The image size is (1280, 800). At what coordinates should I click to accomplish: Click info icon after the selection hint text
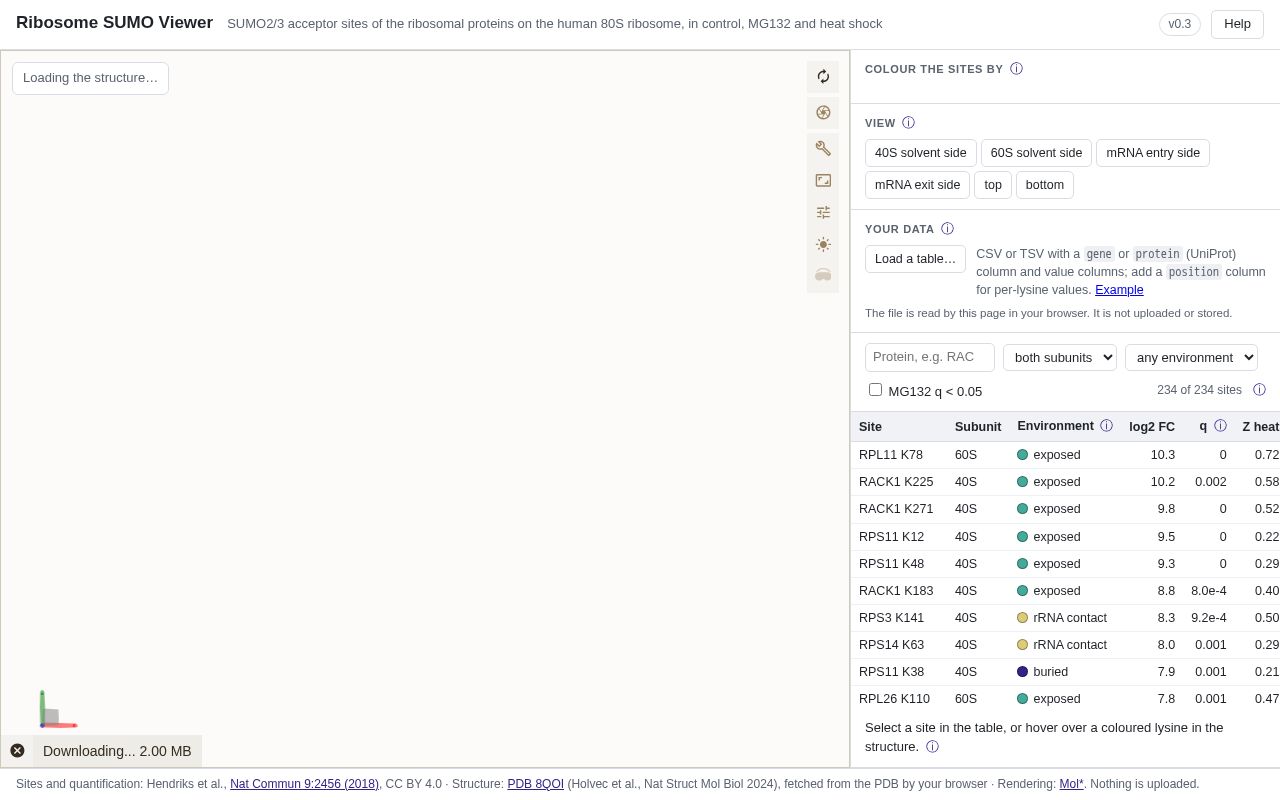coord(932,747)
